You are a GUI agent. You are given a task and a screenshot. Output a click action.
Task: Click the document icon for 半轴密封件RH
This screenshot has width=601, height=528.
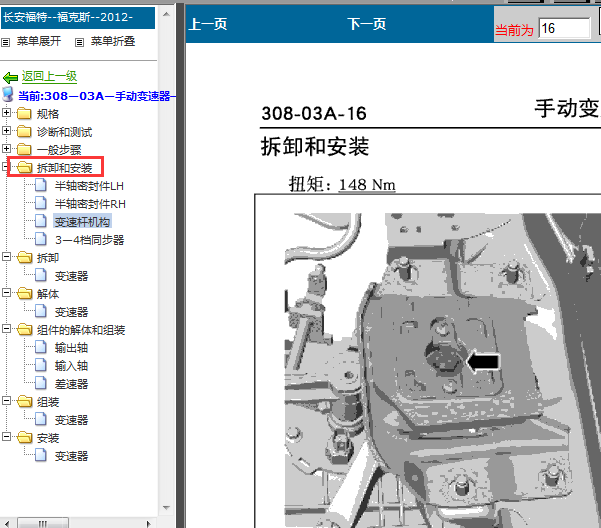(41, 203)
